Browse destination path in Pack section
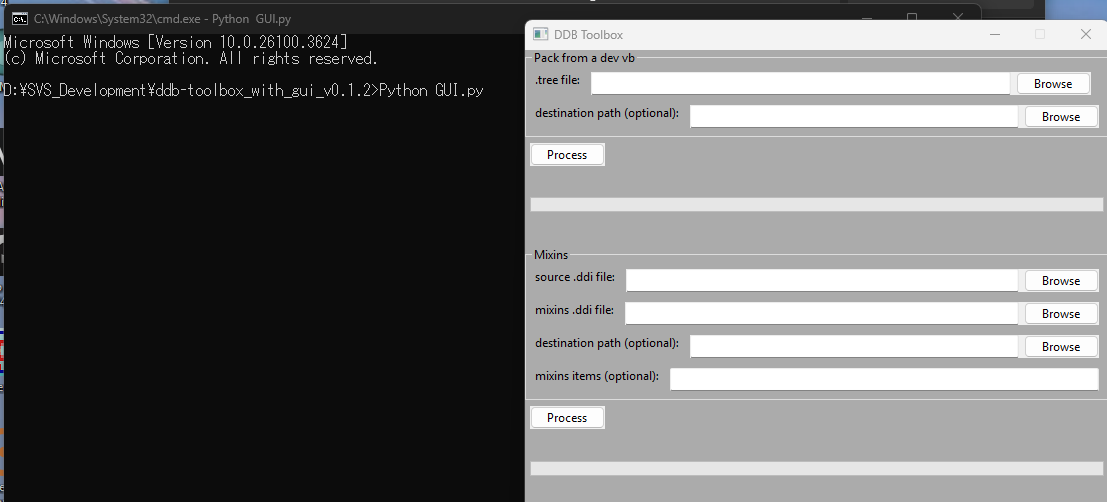 point(1060,117)
